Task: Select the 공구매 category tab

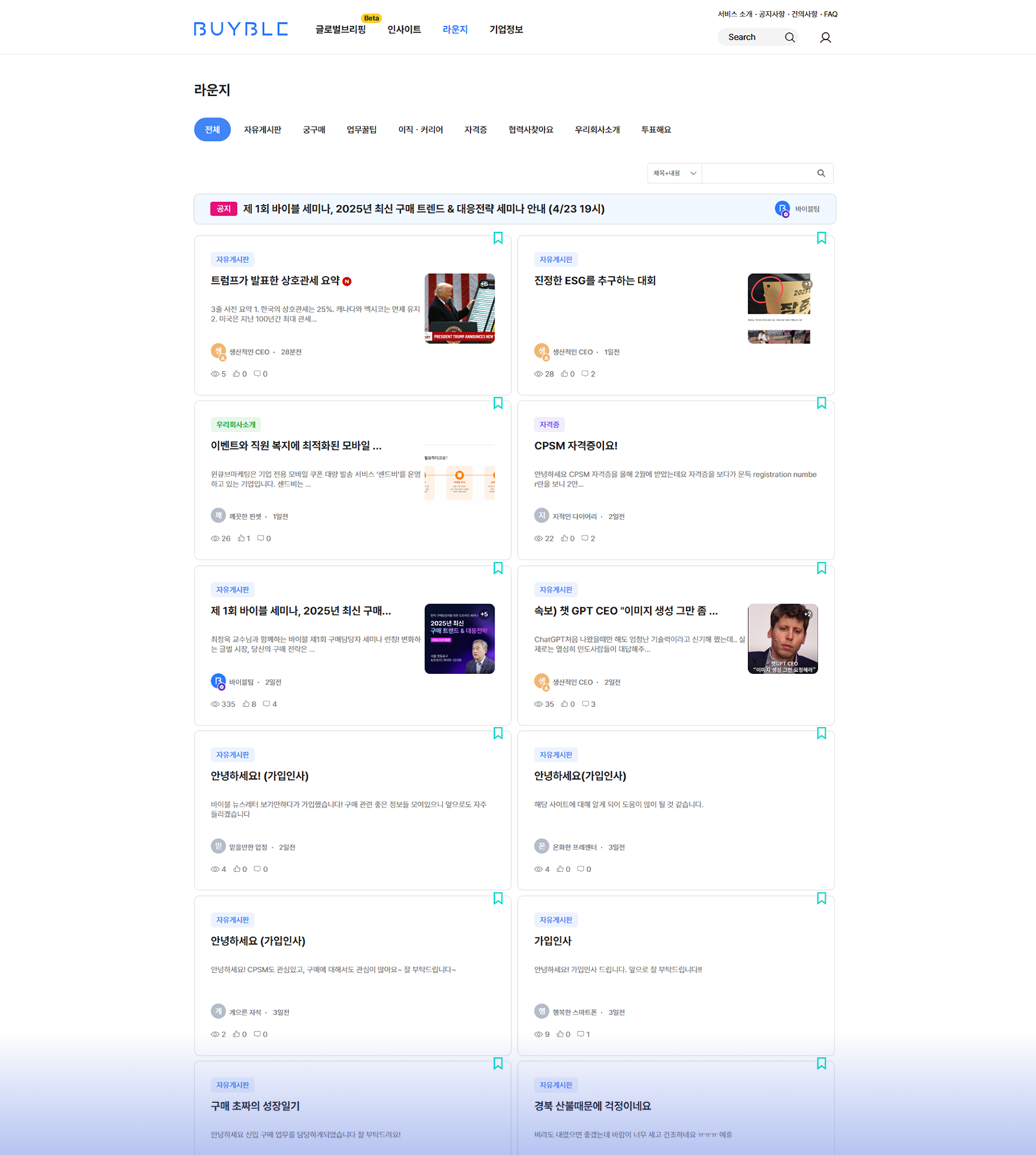Action: point(314,129)
